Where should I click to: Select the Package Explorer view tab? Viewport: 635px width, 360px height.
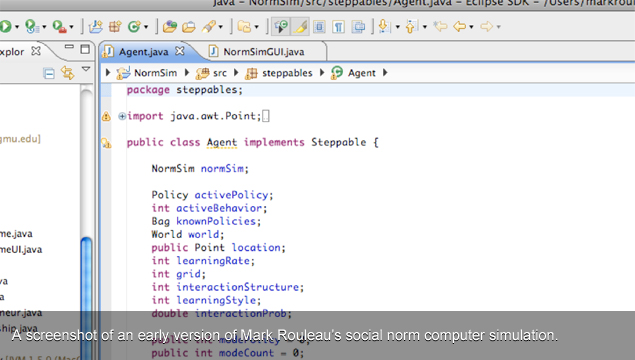[x=12, y=52]
